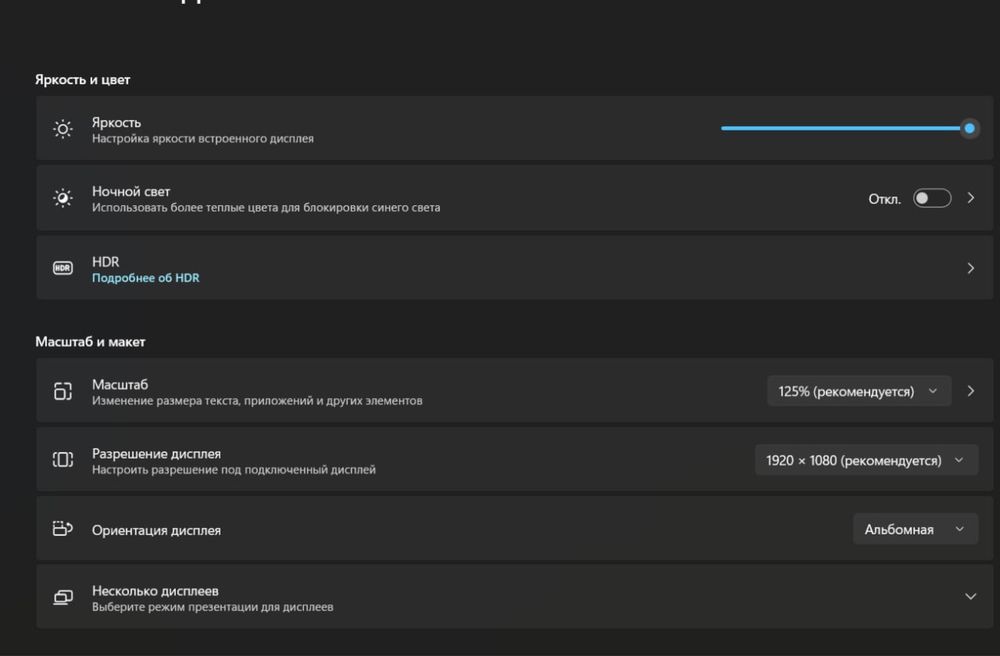Open the Альбомная orientation dropdown
This screenshot has height=656, width=1000.
coord(915,528)
